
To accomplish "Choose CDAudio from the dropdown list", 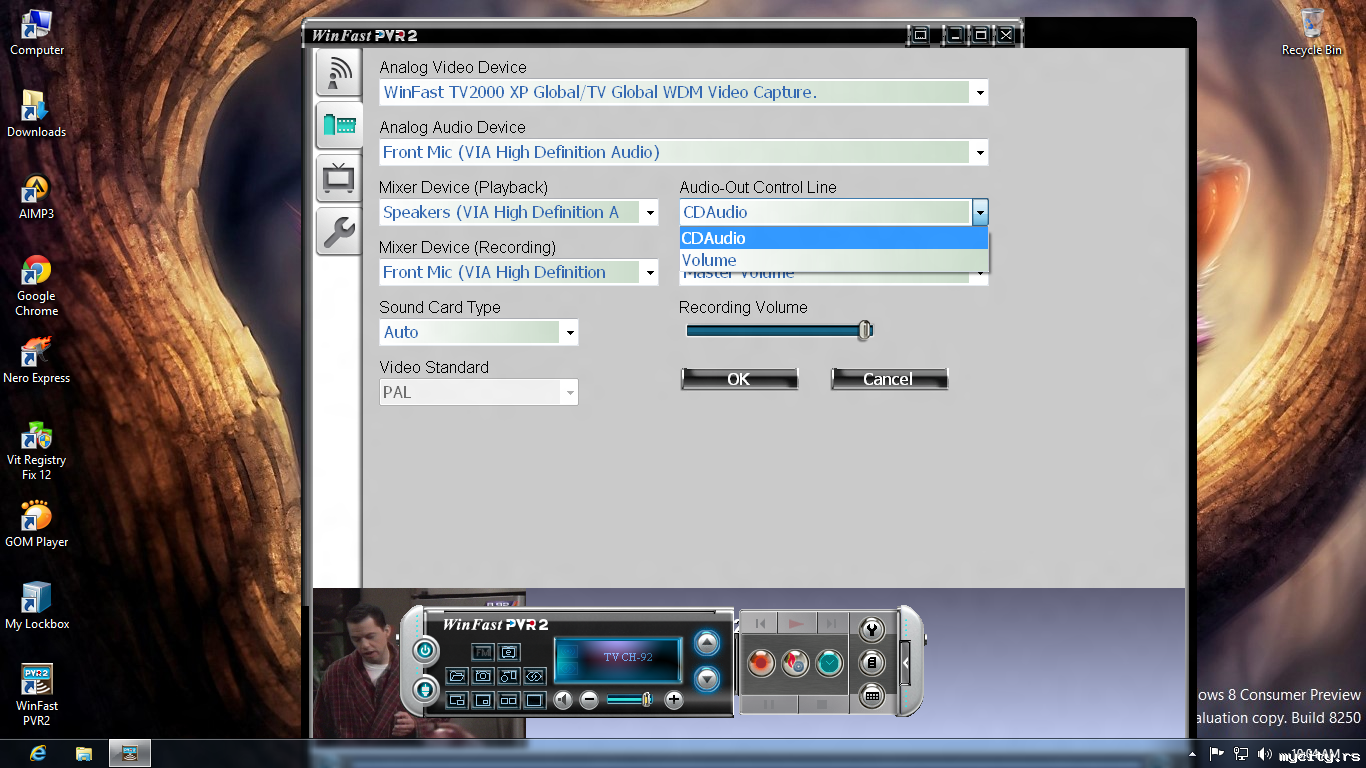I will (x=834, y=238).
